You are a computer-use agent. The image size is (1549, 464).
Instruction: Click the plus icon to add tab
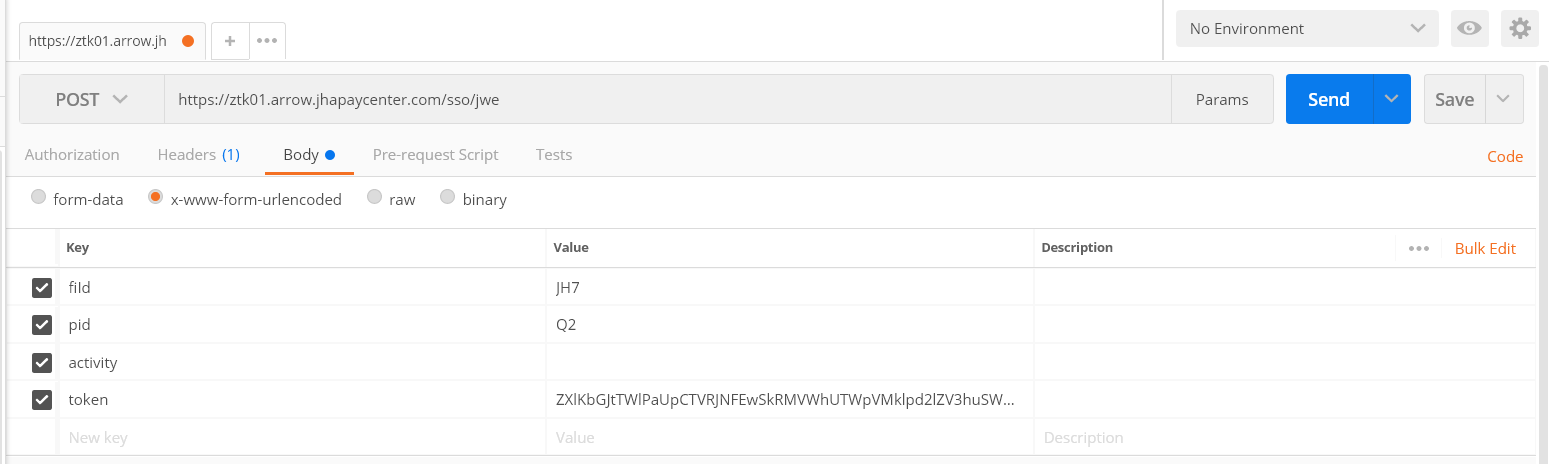230,41
